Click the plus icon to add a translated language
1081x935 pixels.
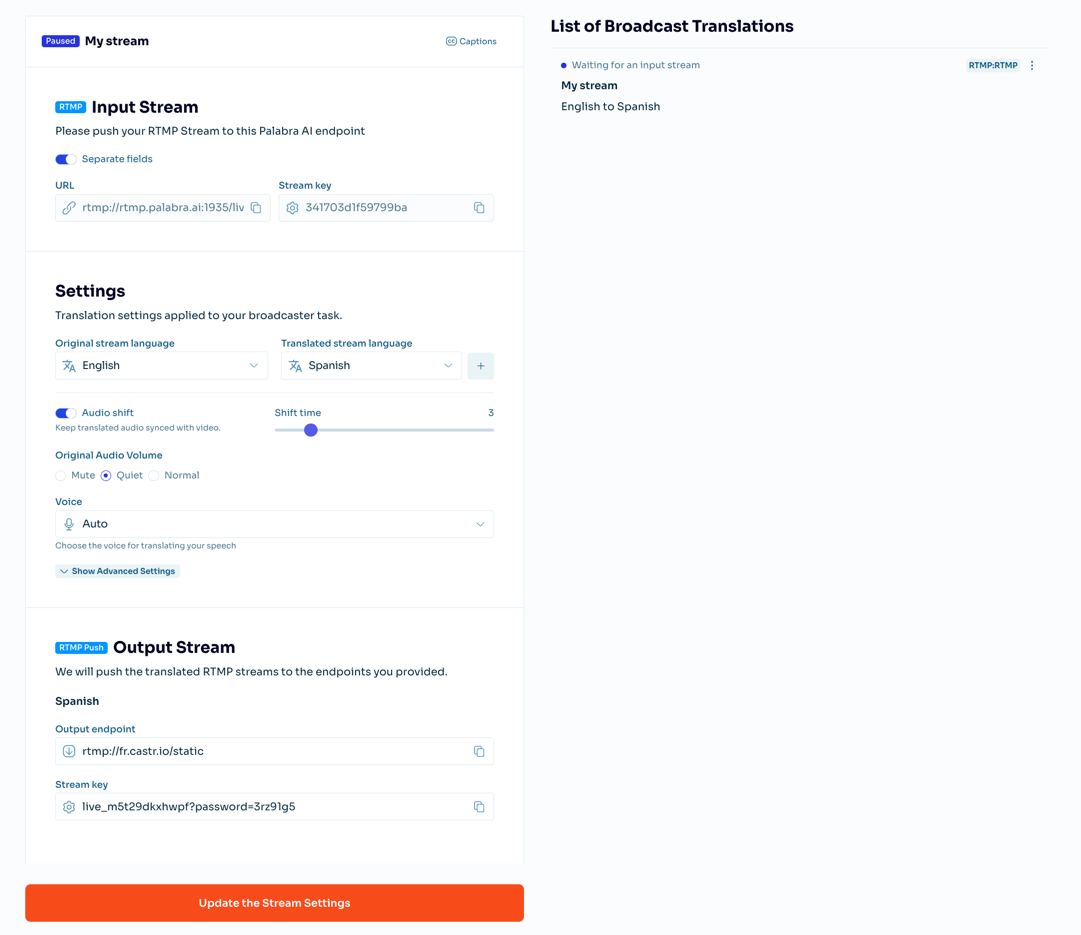(481, 365)
